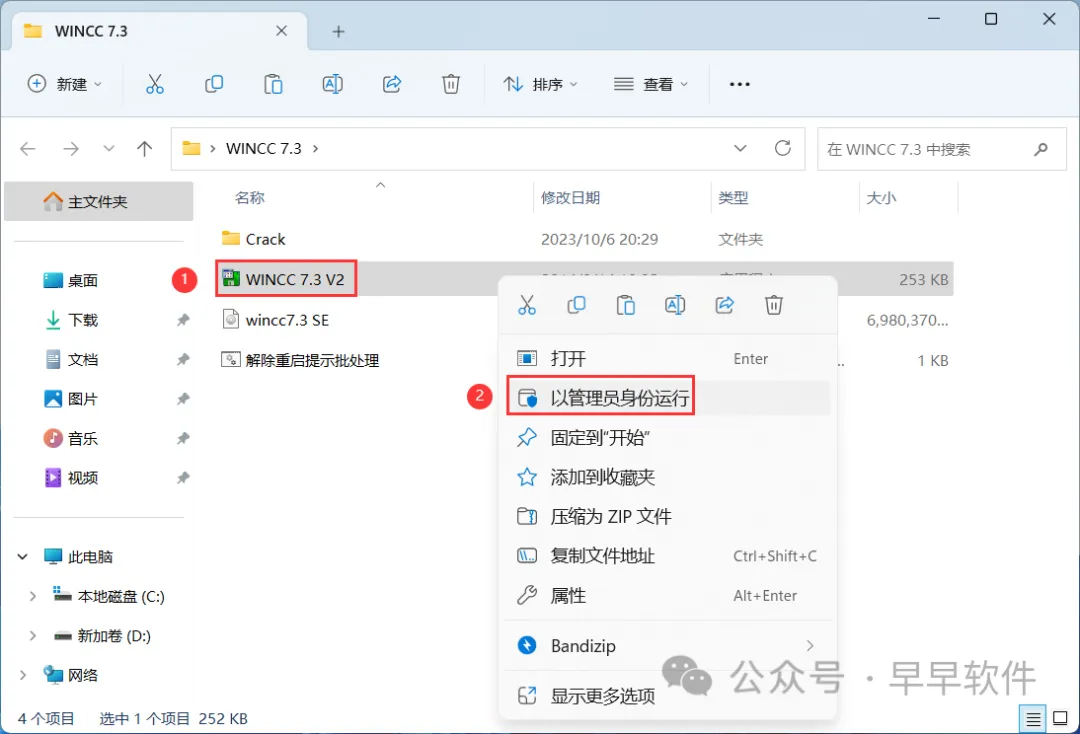Select the WINCC 7.3 V2 file
Image resolution: width=1080 pixels, height=734 pixels.
pos(295,280)
